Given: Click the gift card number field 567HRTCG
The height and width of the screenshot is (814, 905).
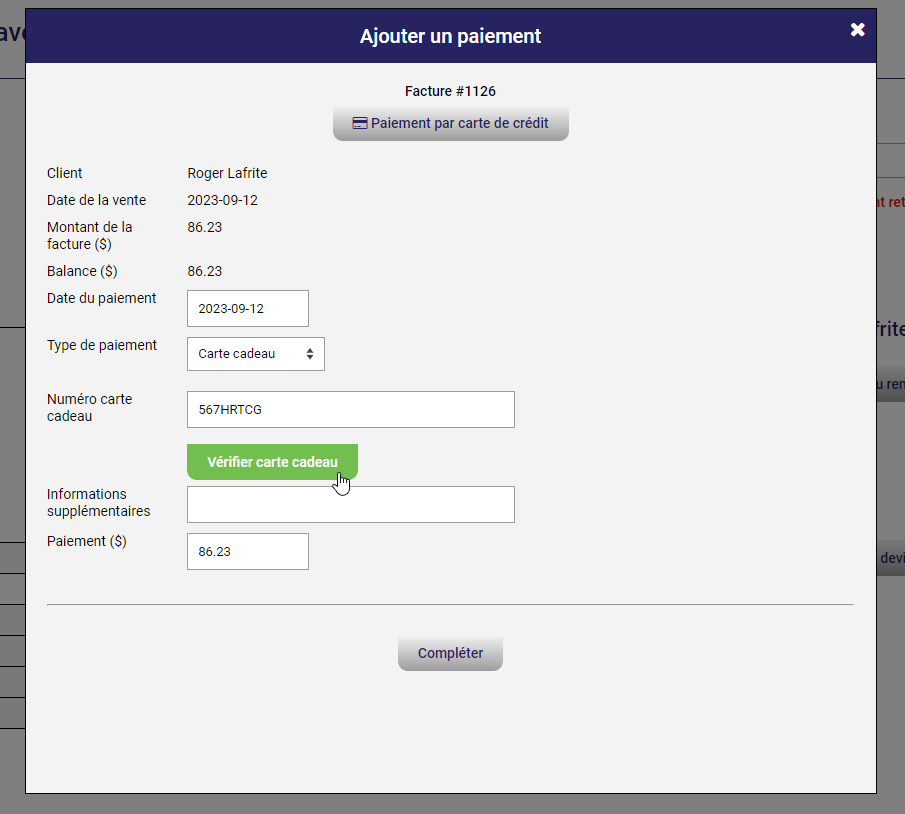Looking at the screenshot, I should point(350,409).
